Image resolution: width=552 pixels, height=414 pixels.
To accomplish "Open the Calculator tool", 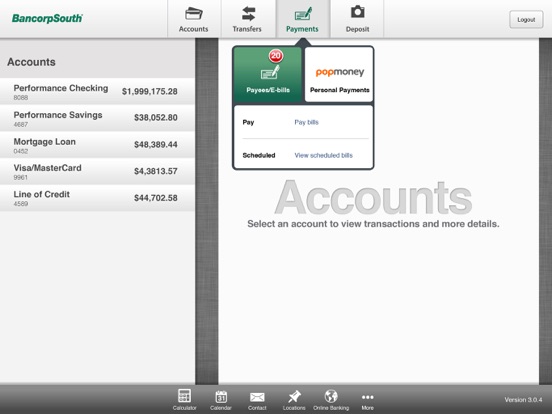I will (184, 400).
